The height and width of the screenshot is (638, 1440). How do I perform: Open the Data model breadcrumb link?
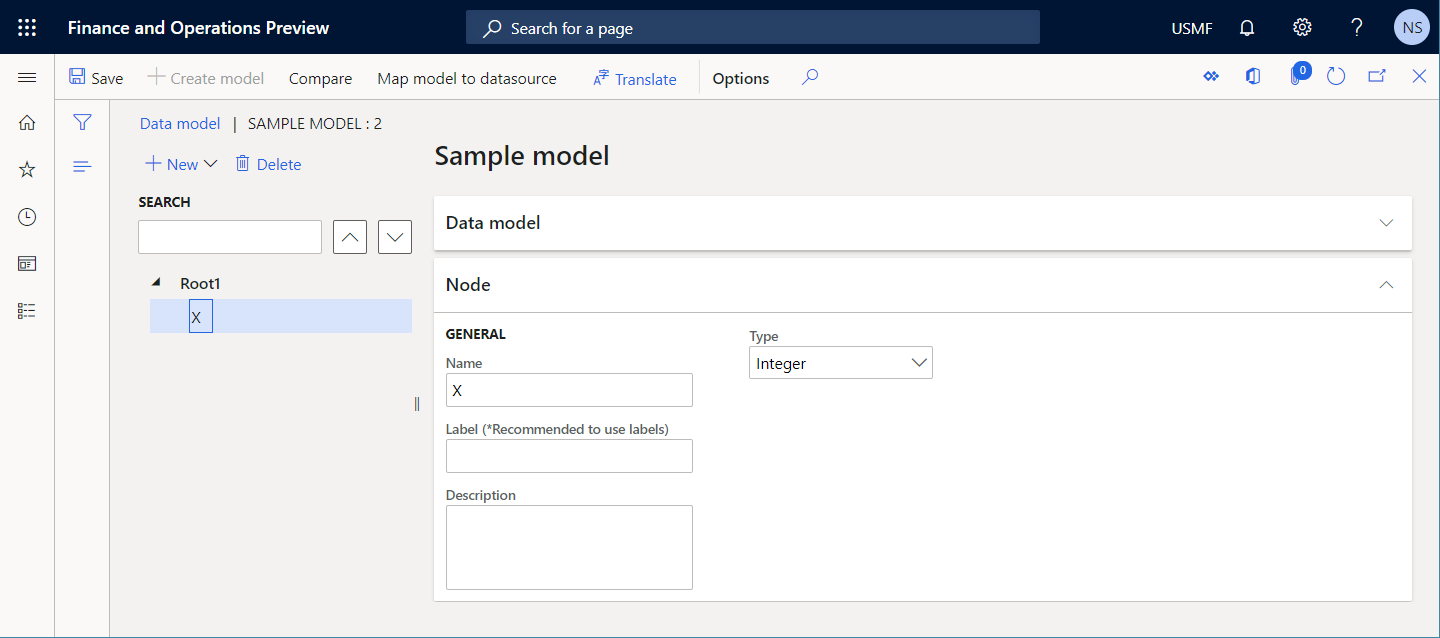179,123
